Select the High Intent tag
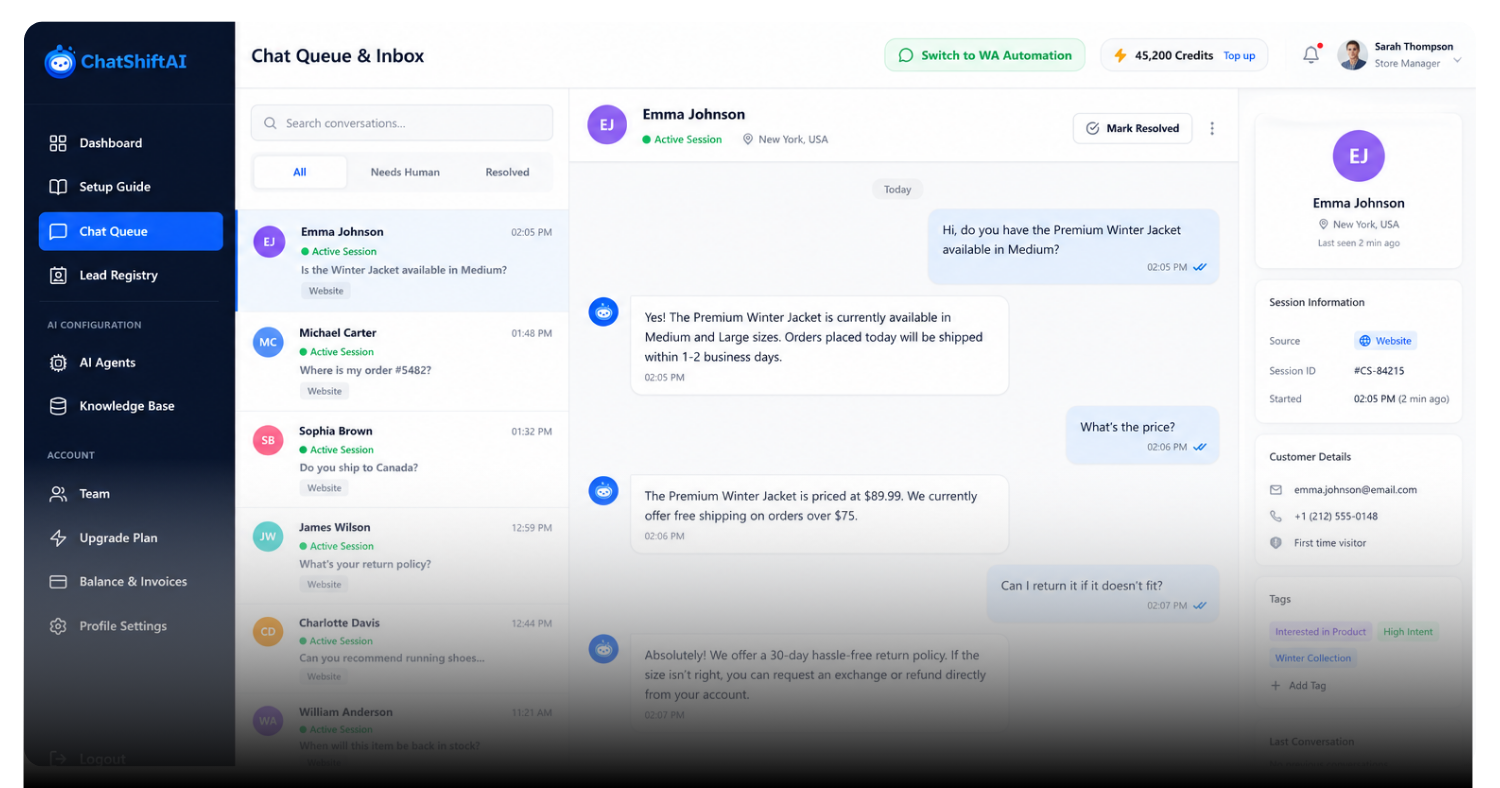Screen dimensions: 1500x788 click(1408, 632)
